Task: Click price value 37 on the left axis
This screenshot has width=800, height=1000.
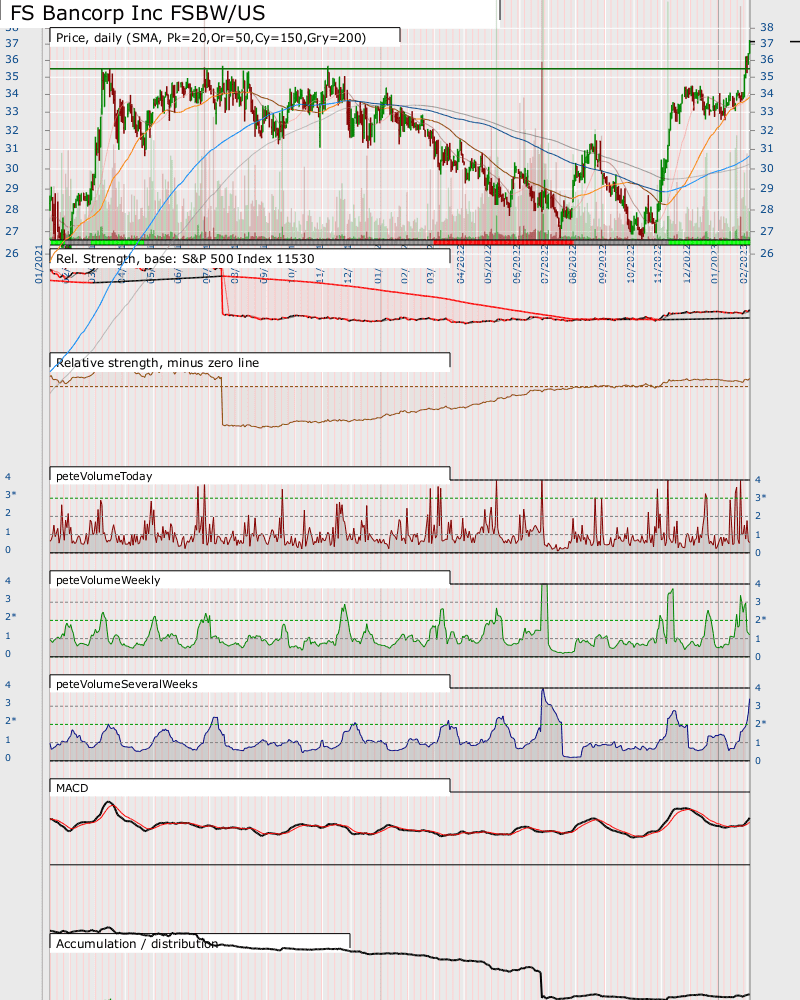Action: click(11, 43)
